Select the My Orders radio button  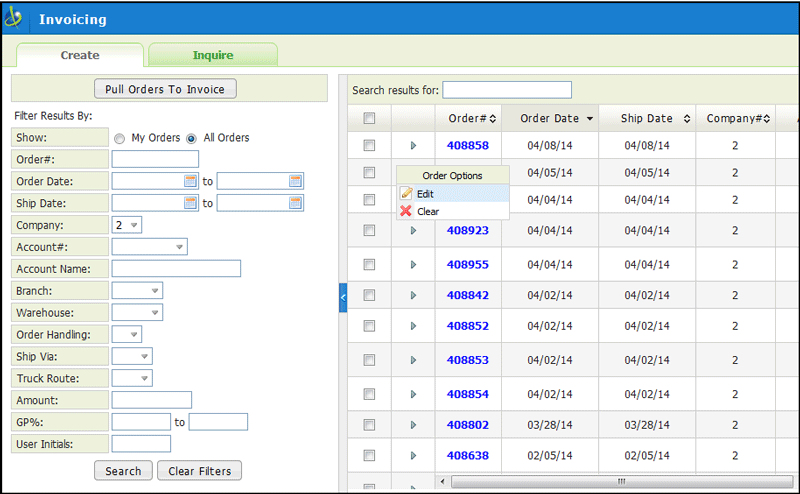(119, 138)
